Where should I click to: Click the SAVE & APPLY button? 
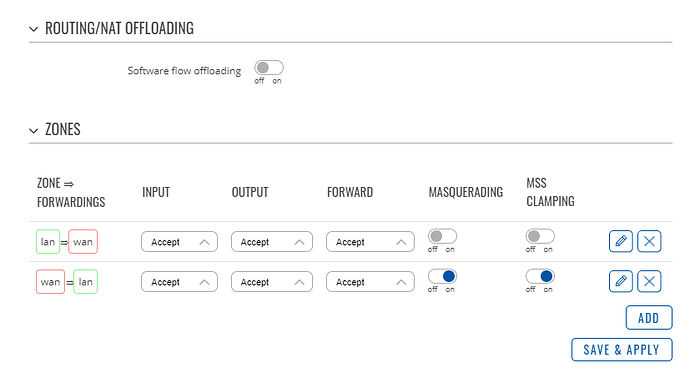pyautogui.click(x=621, y=350)
